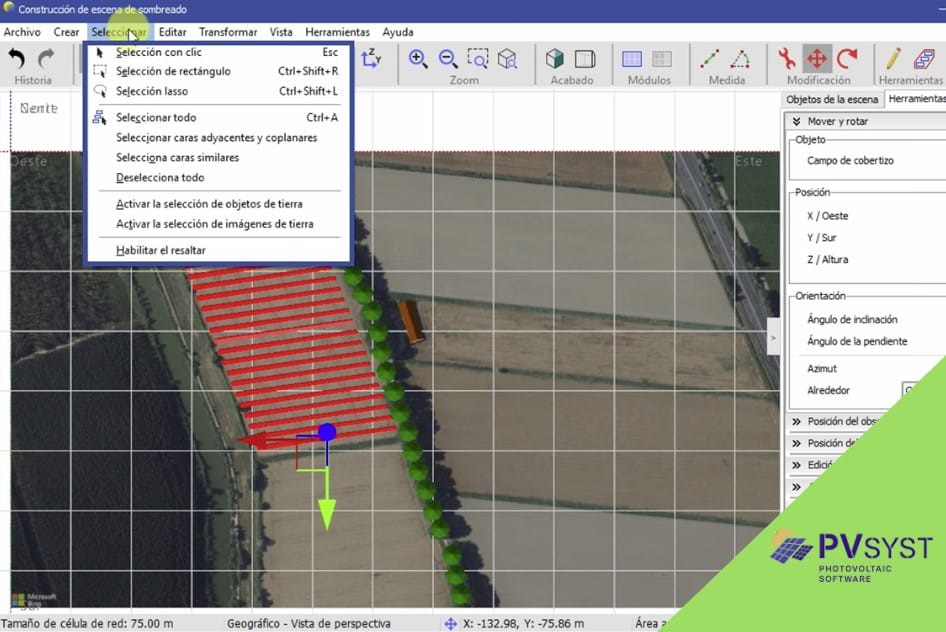Image resolution: width=946 pixels, height=632 pixels.
Task: Toggle Habilitar el resaltar
Action: click(218, 250)
